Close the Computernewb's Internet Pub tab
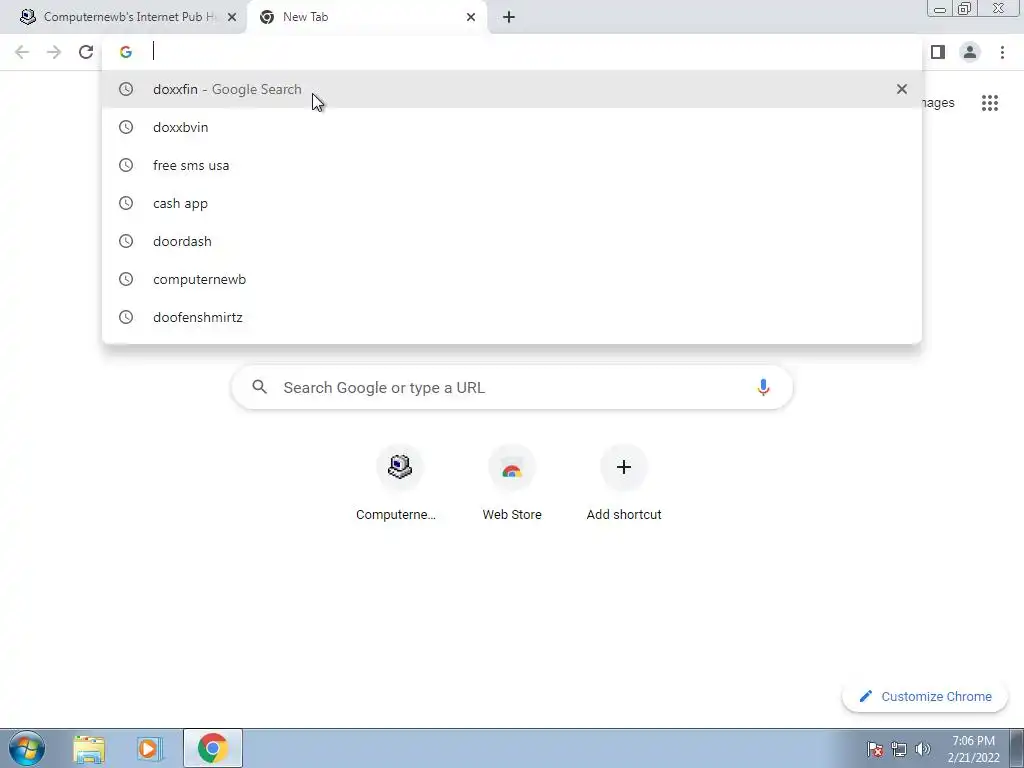The image size is (1024, 768). point(232,18)
